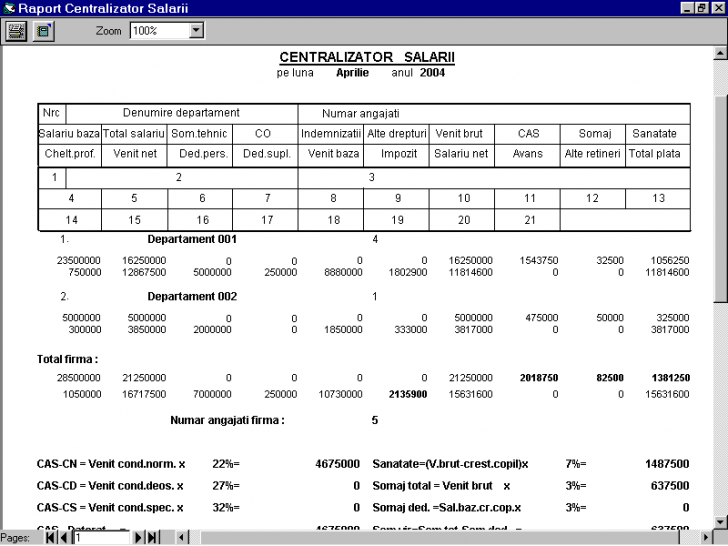The image size is (728, 546).
Task: Click the value 475000 in Departament 002
Action: tap(541, 318)
